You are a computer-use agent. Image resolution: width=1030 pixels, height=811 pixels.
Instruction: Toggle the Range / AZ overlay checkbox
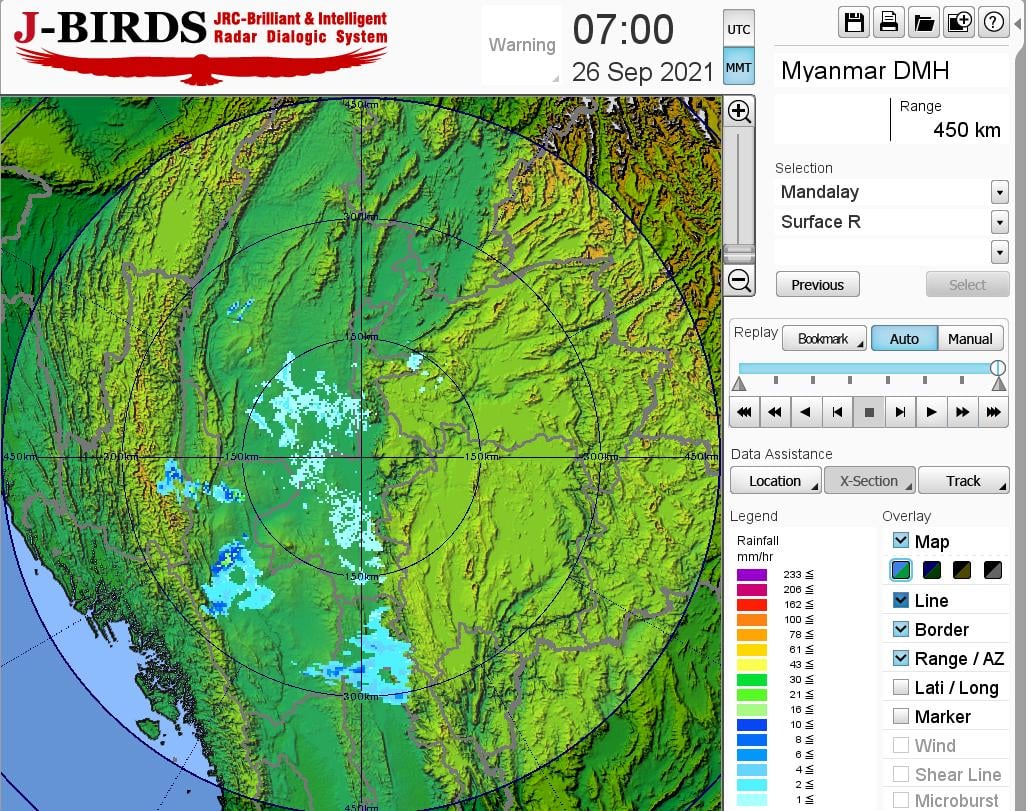point(901,658)
